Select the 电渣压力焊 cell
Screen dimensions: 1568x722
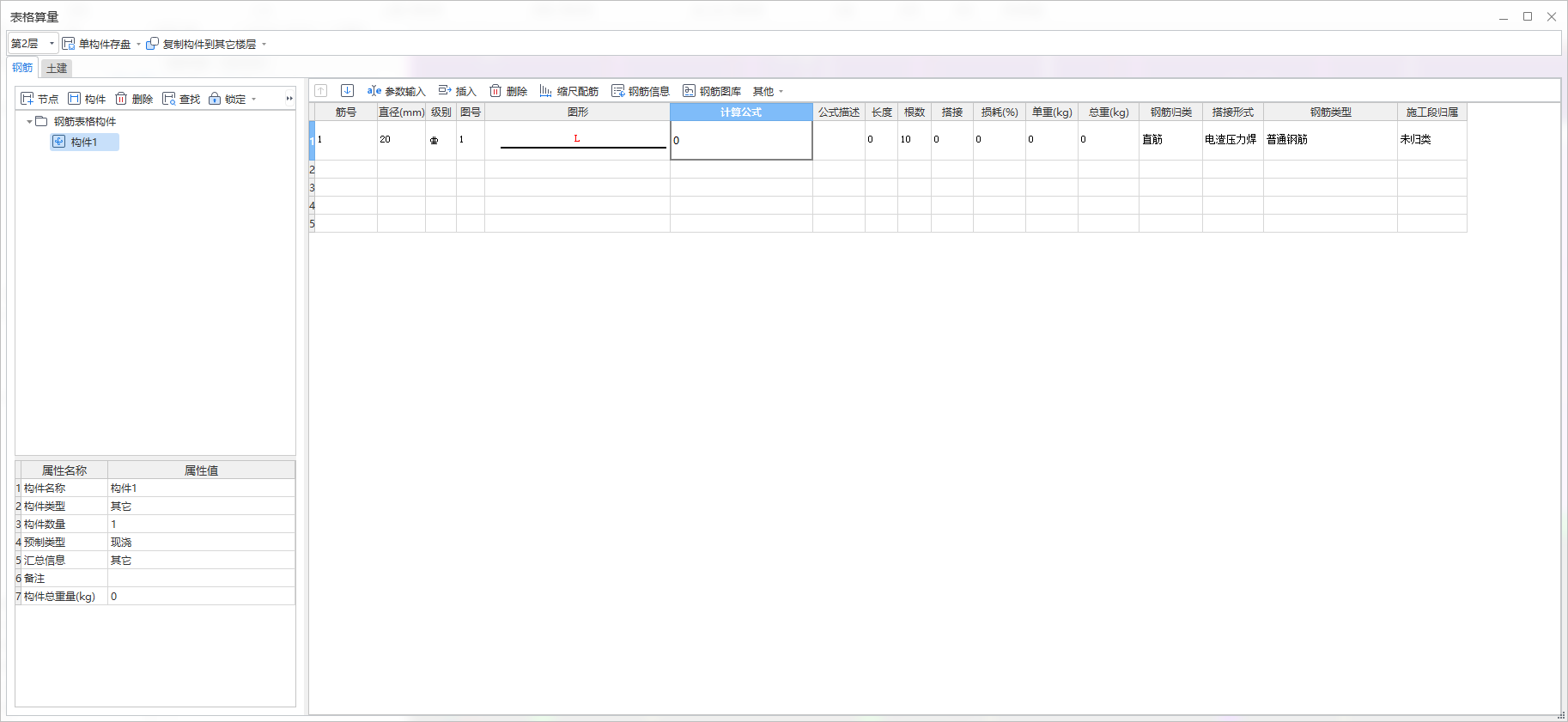[x=1232, y=140]
